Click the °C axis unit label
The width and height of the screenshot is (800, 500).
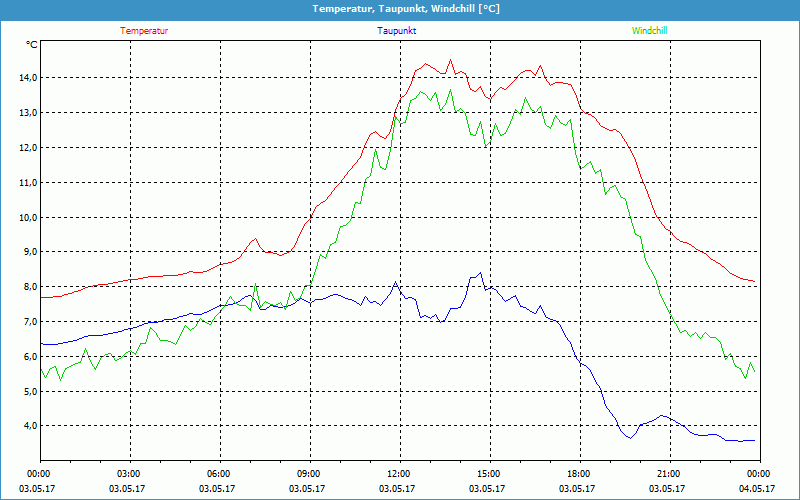coord(32,45)
